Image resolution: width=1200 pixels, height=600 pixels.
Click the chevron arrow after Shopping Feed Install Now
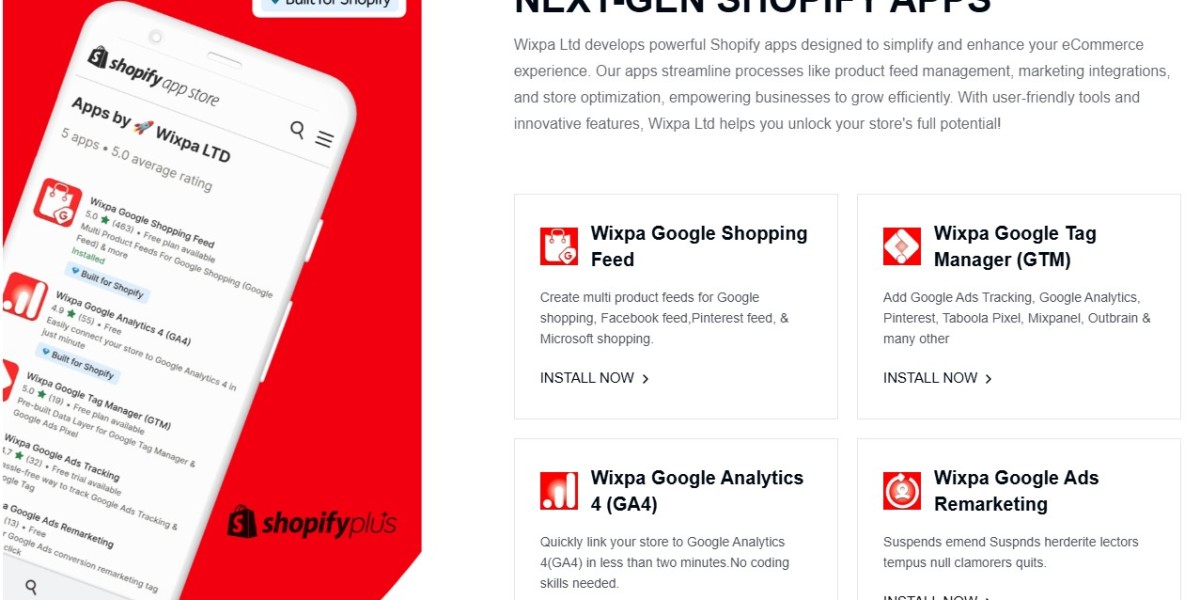645,379
